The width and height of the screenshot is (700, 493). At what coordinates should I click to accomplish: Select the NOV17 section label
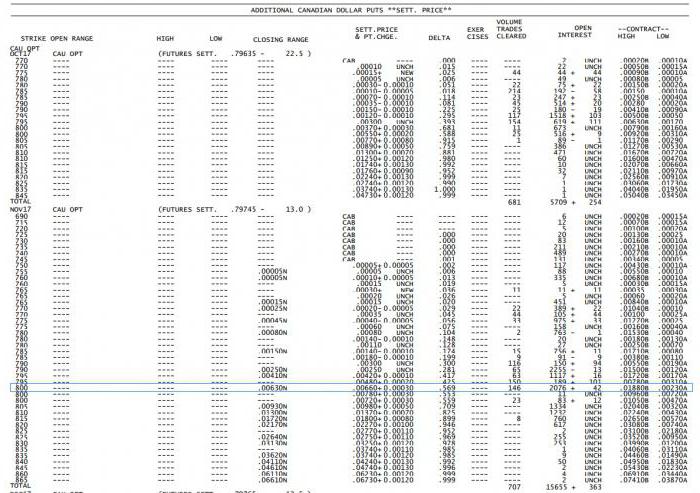[x=21, y=210]
